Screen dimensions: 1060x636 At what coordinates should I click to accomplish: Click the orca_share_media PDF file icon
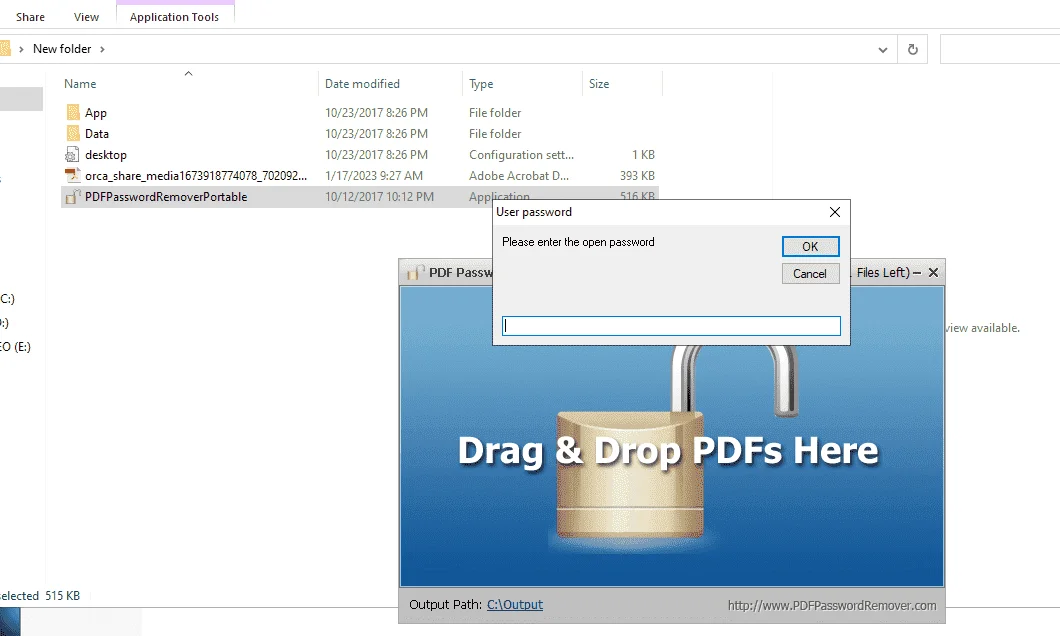[72, 176]
